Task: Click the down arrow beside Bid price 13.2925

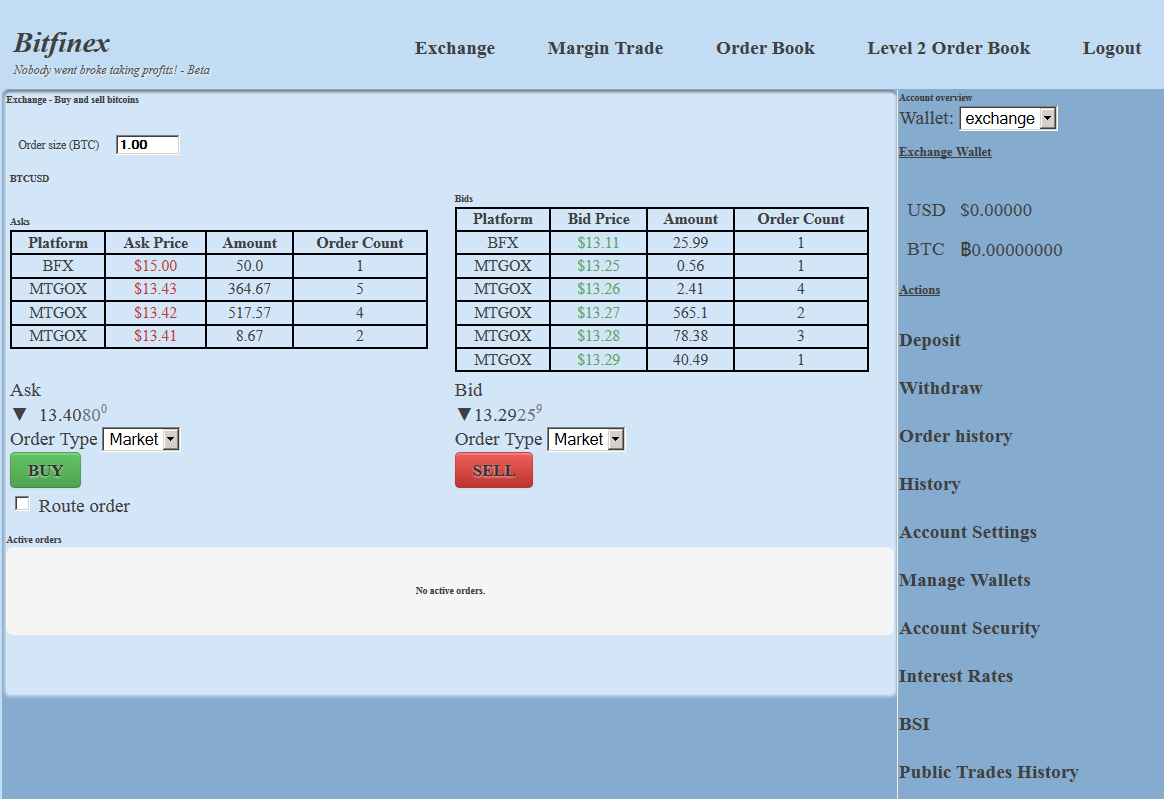Action: tap(464, 414)
